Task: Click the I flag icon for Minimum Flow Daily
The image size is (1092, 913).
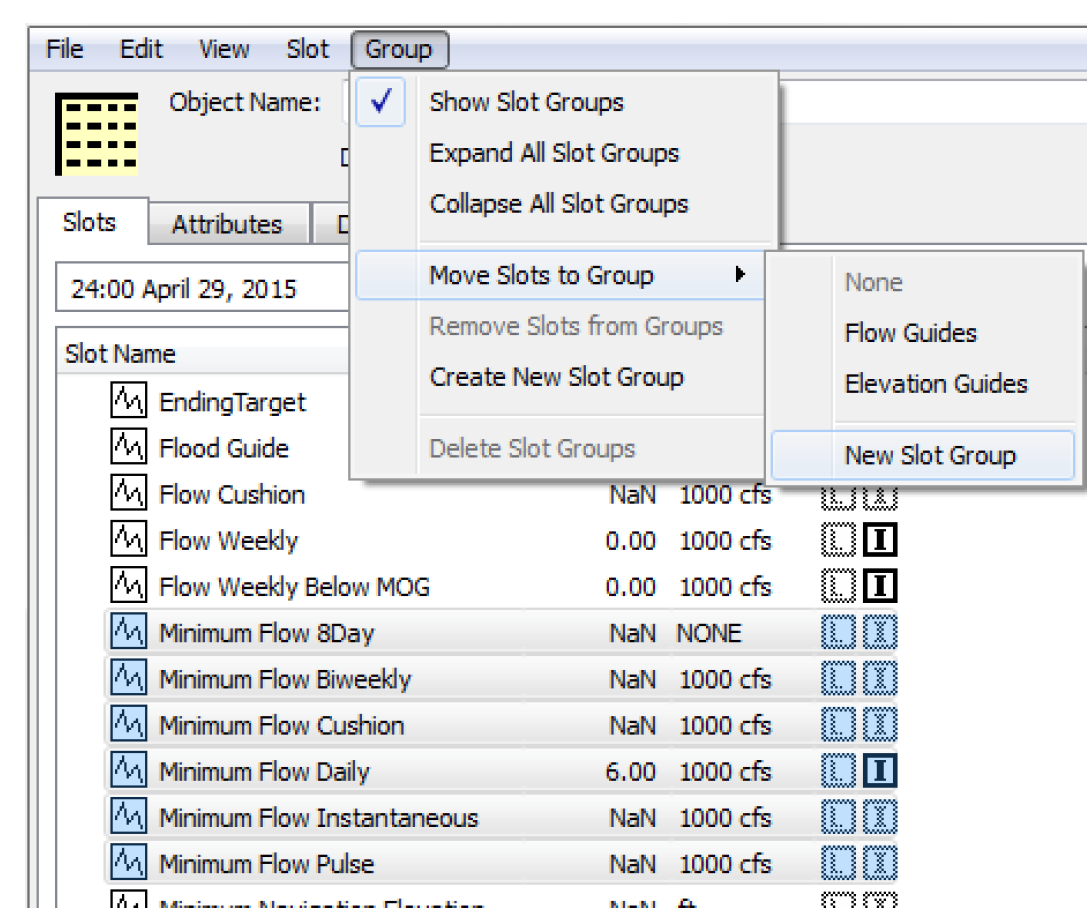Action: coord(880,771)
